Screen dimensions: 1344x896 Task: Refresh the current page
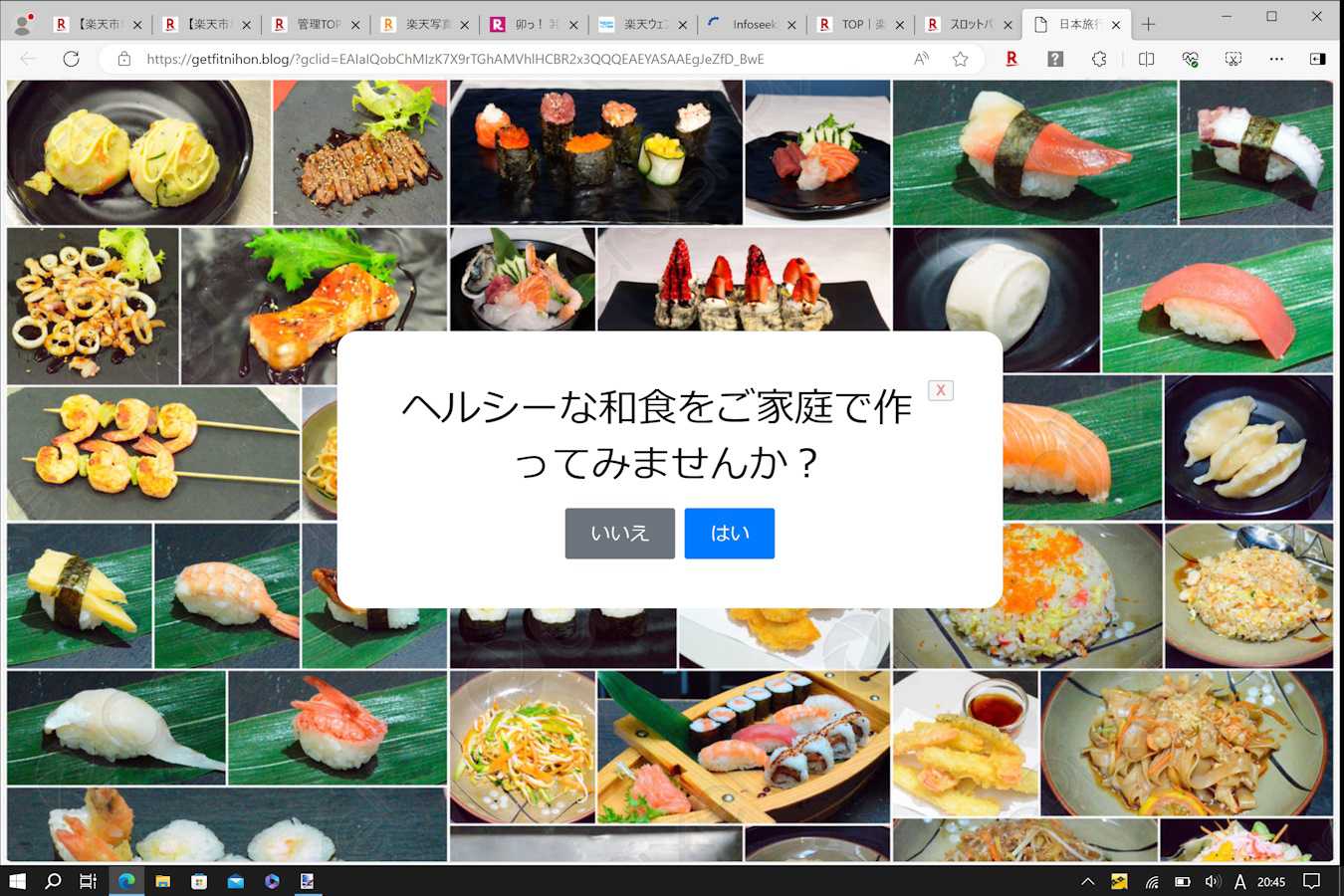[x=71, y=59]
